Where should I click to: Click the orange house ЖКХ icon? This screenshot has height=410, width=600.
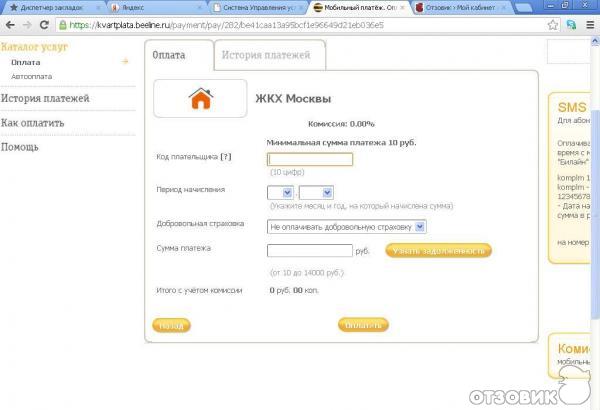pos(201,99)
